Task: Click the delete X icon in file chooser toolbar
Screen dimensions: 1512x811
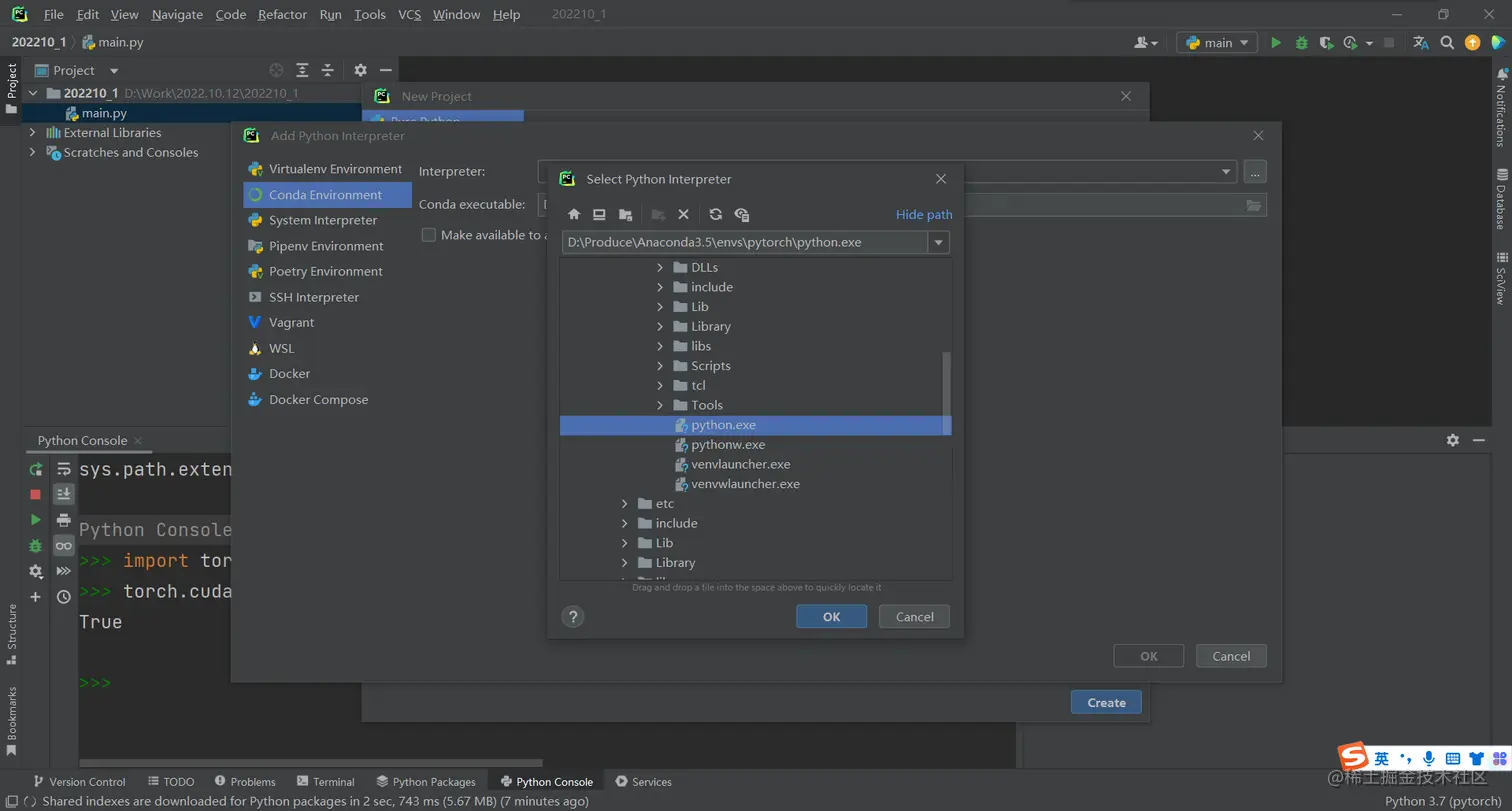Action: pos(684,215)
